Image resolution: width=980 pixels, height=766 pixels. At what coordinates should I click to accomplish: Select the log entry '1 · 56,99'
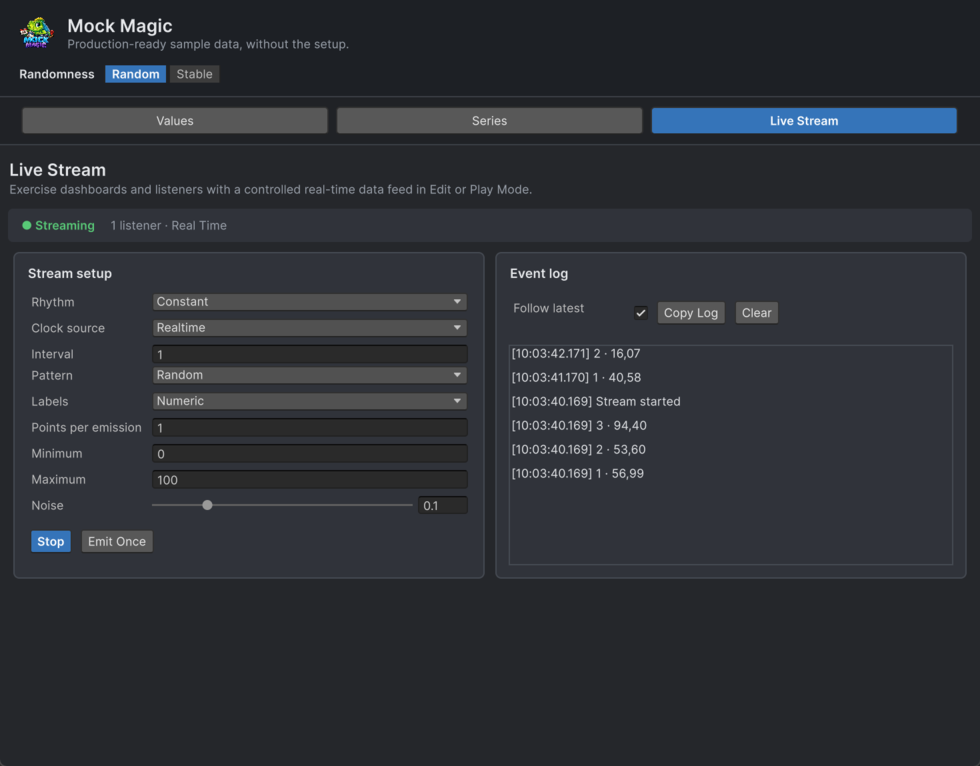click(x=578, y=474)
